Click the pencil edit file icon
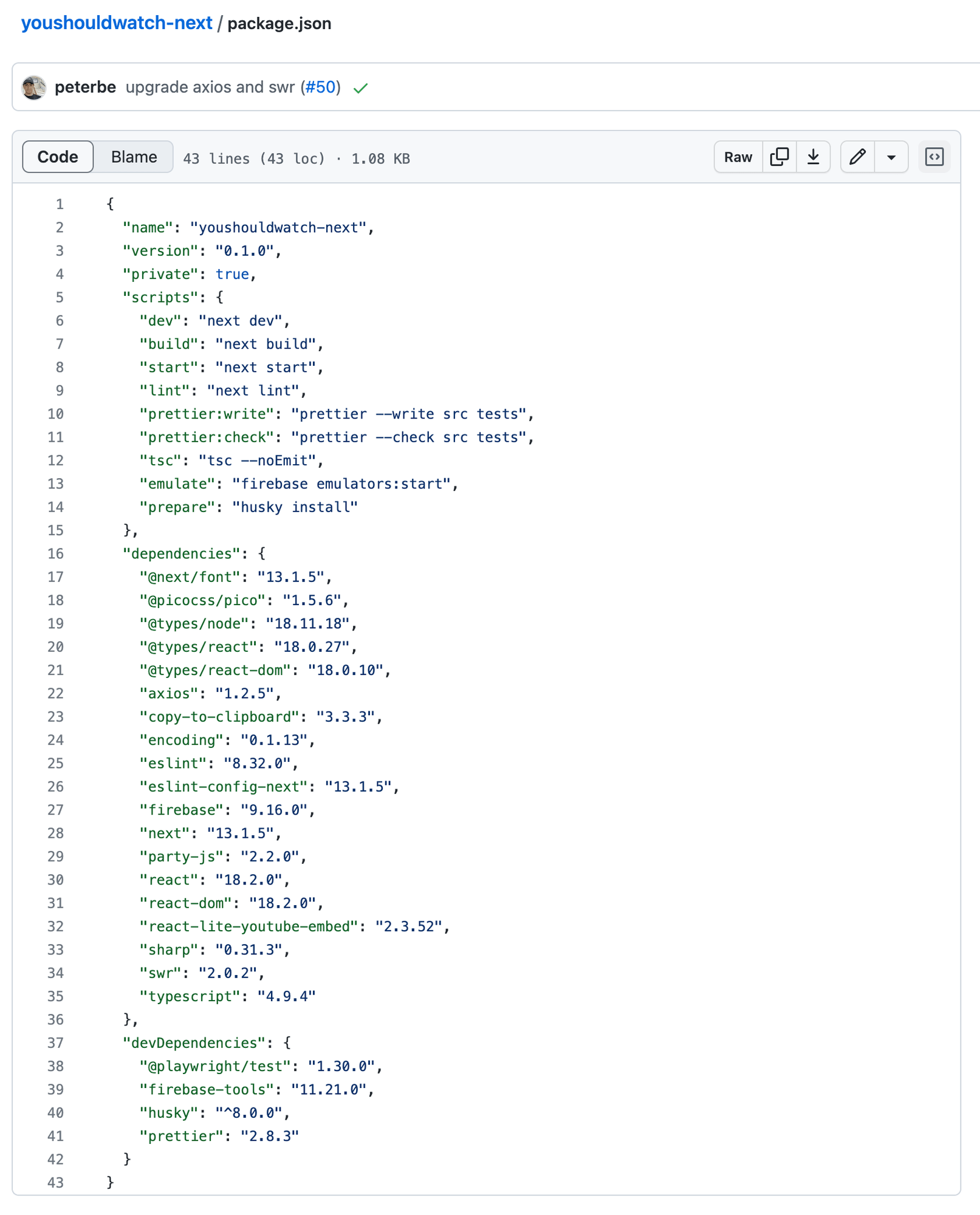The height and width of the screenshot is (1215, 980). [857, 157]
